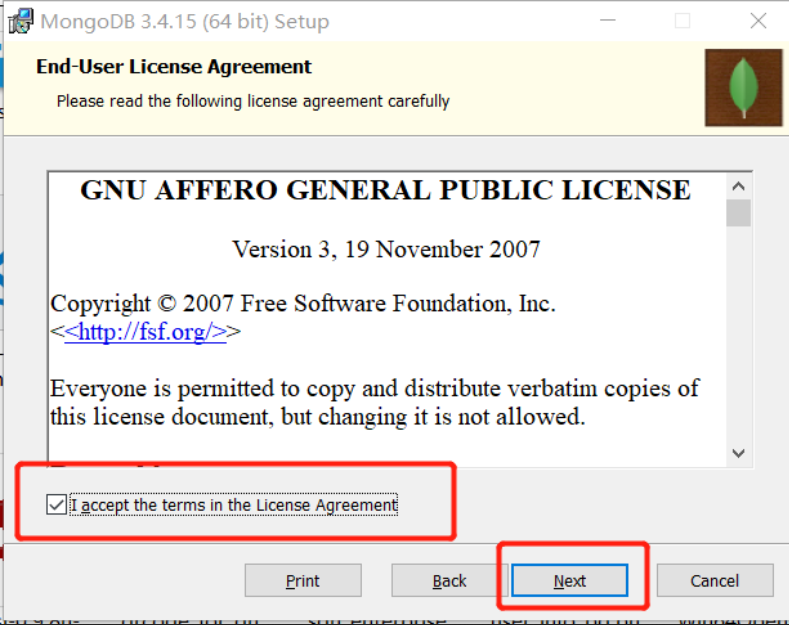Click the 'GNU AFFERO GENERAL PUBLIC LICENSE' heading
Screen dimensions: 789x625
pos(385,190)
